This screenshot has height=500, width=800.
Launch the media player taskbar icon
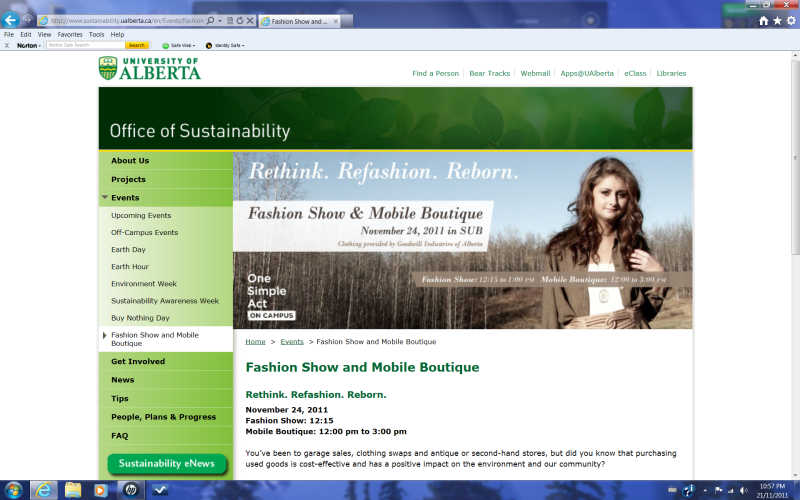(x=100, y=490)
